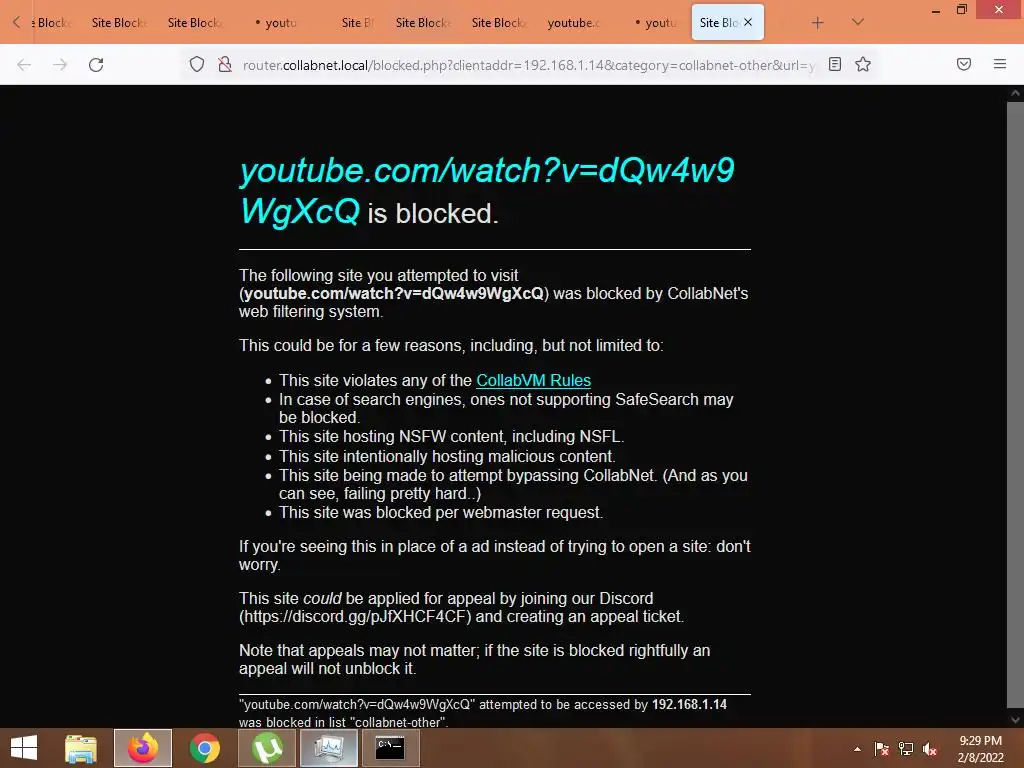Image resolution: width=1024 pixels, height=768 pixels.
Task: Open the clock showing 9:29 PM
Action: click(x=980, y=749)
